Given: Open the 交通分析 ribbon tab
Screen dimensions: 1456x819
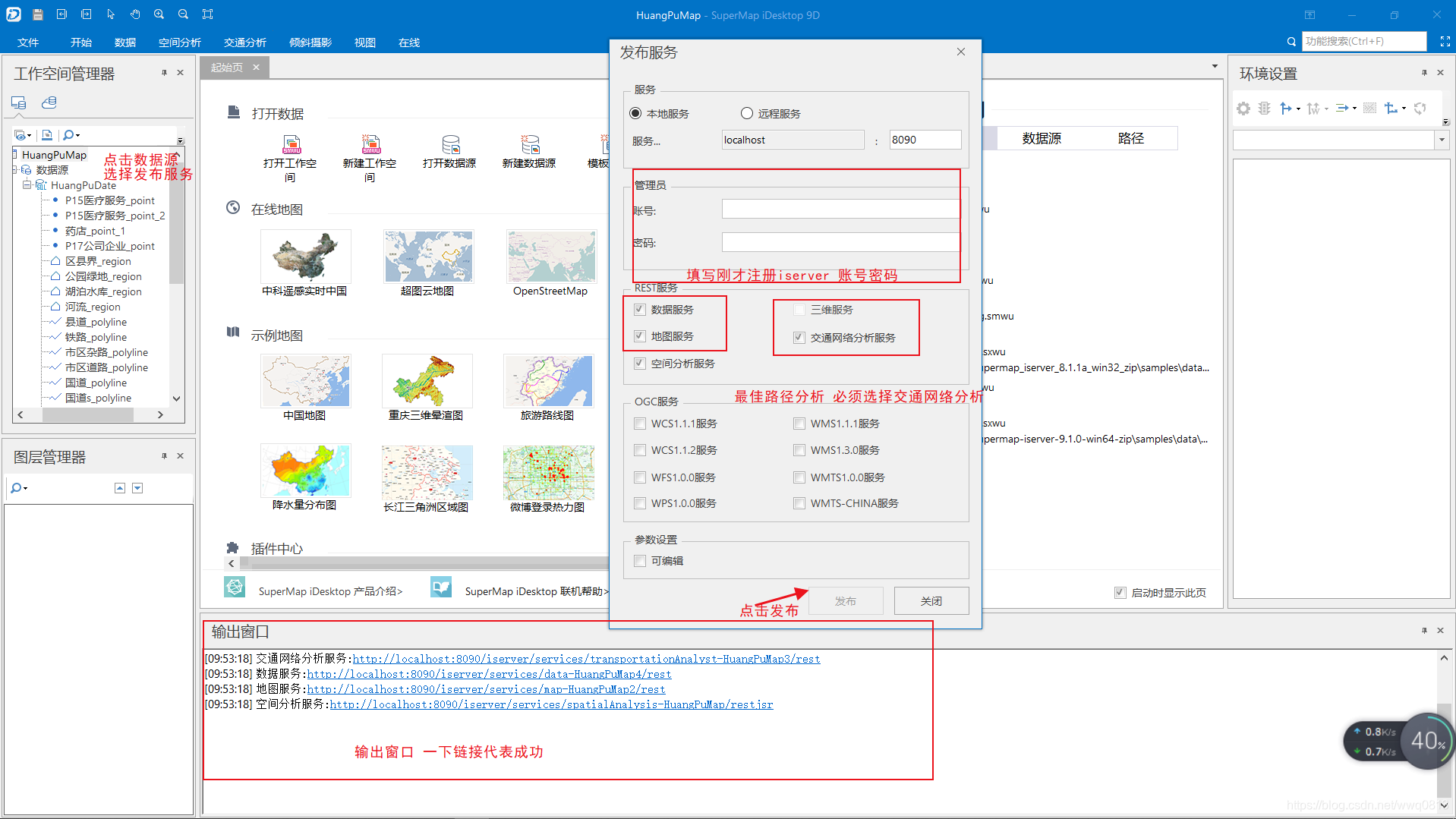Looking at the screenshot, I should click(245, 43).
